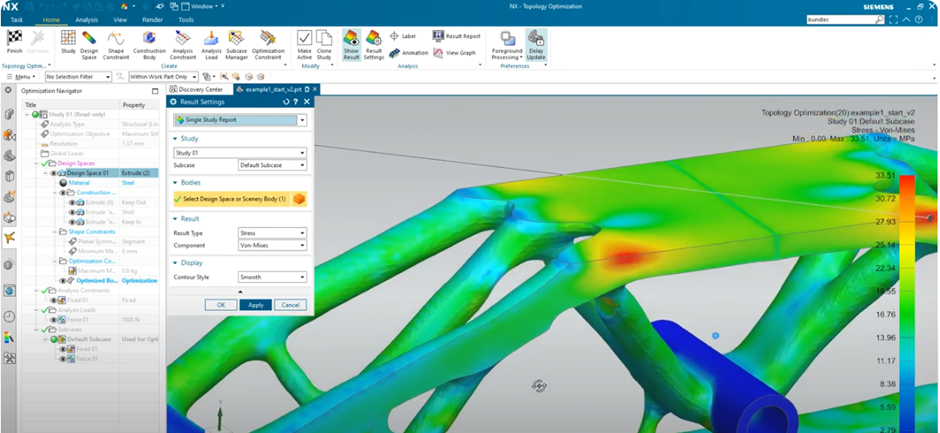Switch to the Analysis ribbon tab
This screenshot has height=433, width=940.
point(86,20)
